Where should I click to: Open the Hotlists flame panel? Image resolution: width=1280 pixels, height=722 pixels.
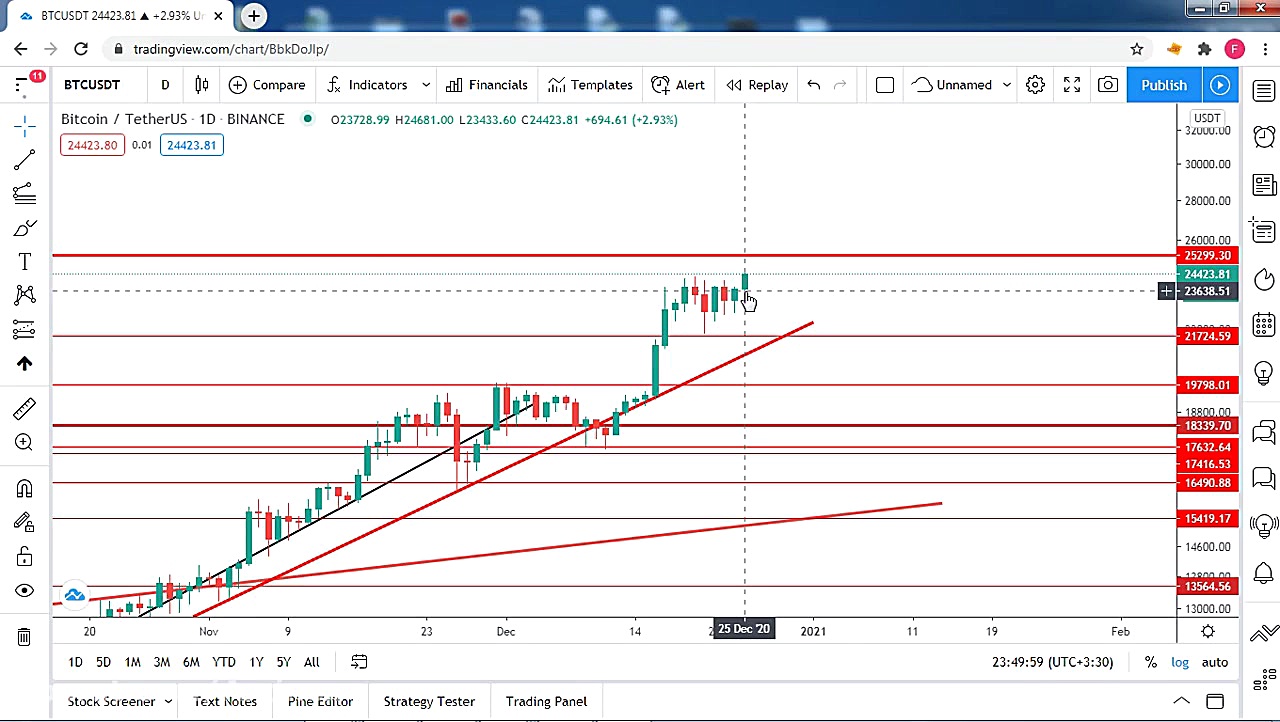tap(1264, 279)
